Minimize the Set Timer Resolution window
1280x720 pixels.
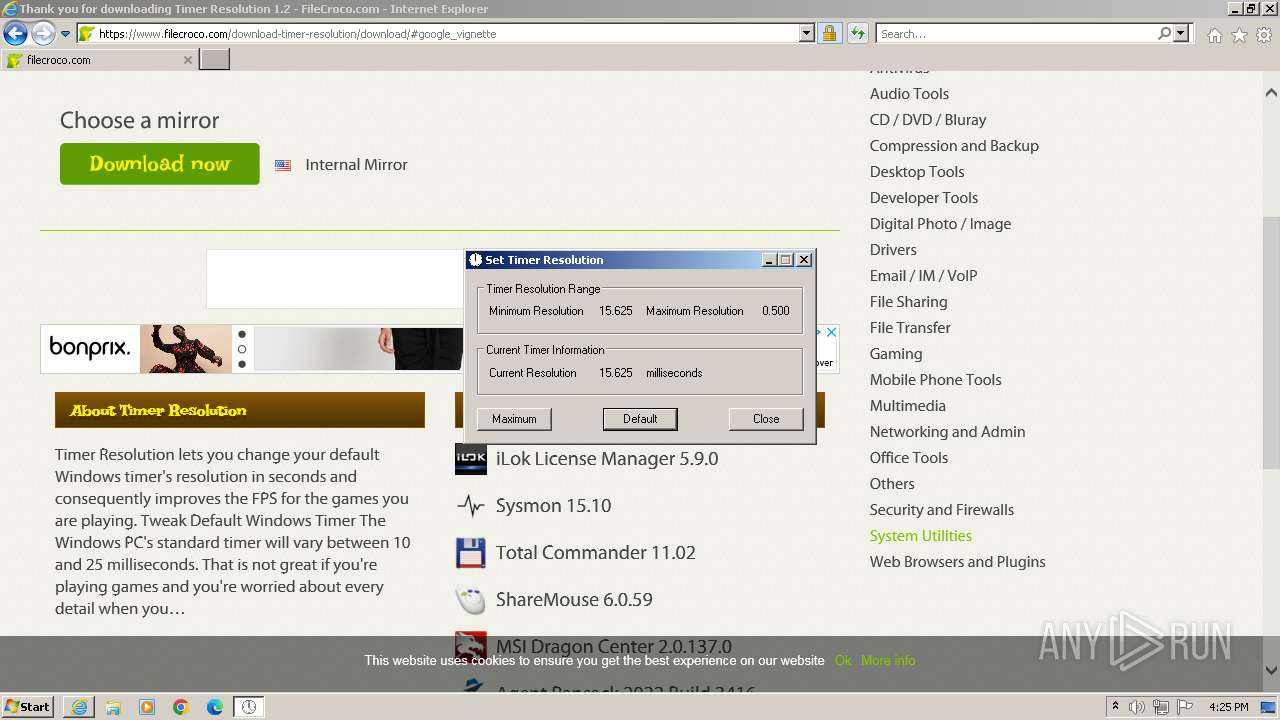coord(769,260)
